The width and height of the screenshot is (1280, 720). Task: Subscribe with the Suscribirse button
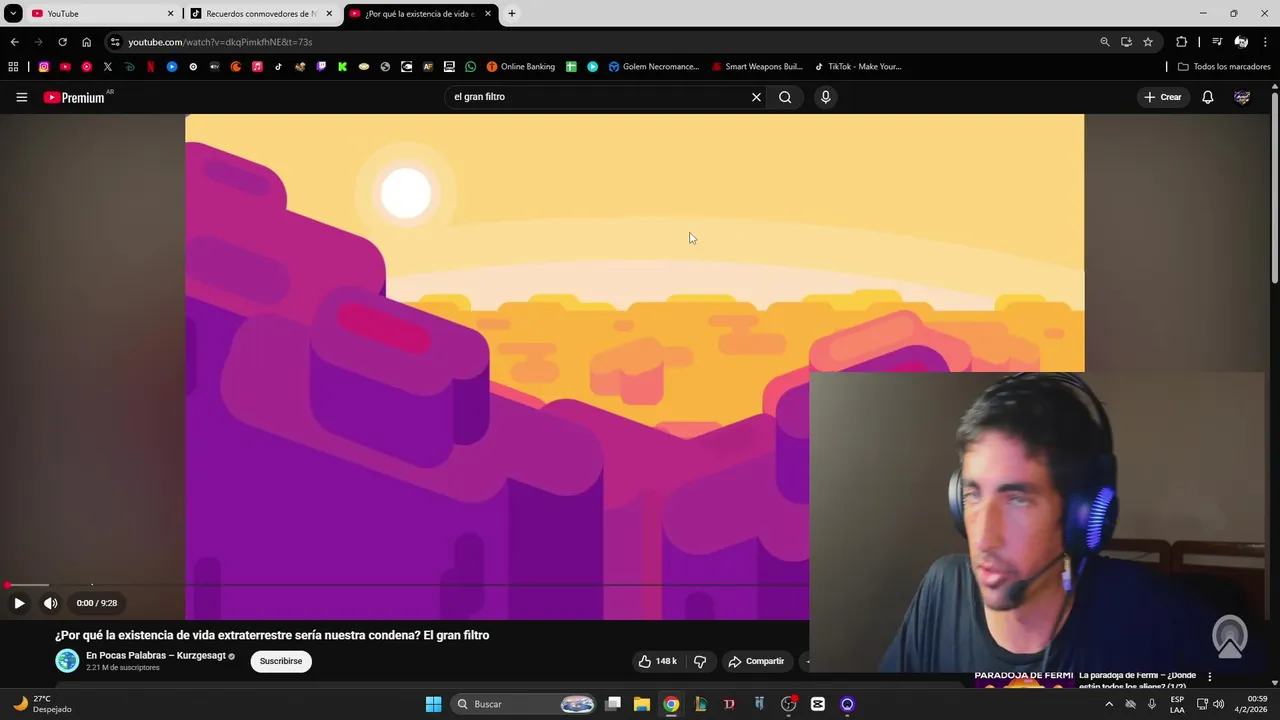(x=281, y=661)
